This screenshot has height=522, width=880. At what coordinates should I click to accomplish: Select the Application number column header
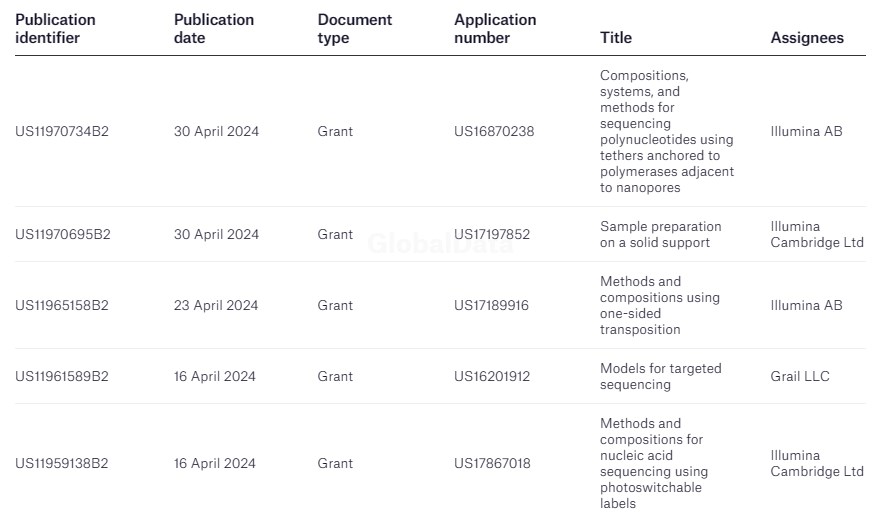[x=495, y=29]
